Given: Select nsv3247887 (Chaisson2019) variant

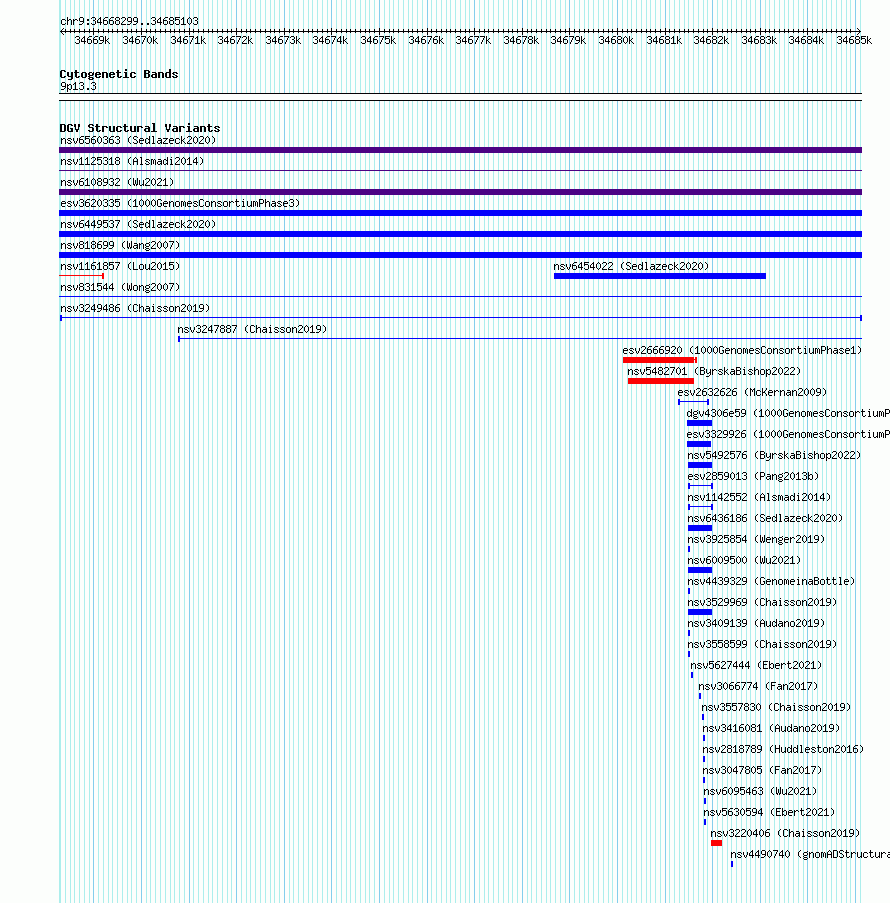Looking at the screenshot, I should click(252, 329).
